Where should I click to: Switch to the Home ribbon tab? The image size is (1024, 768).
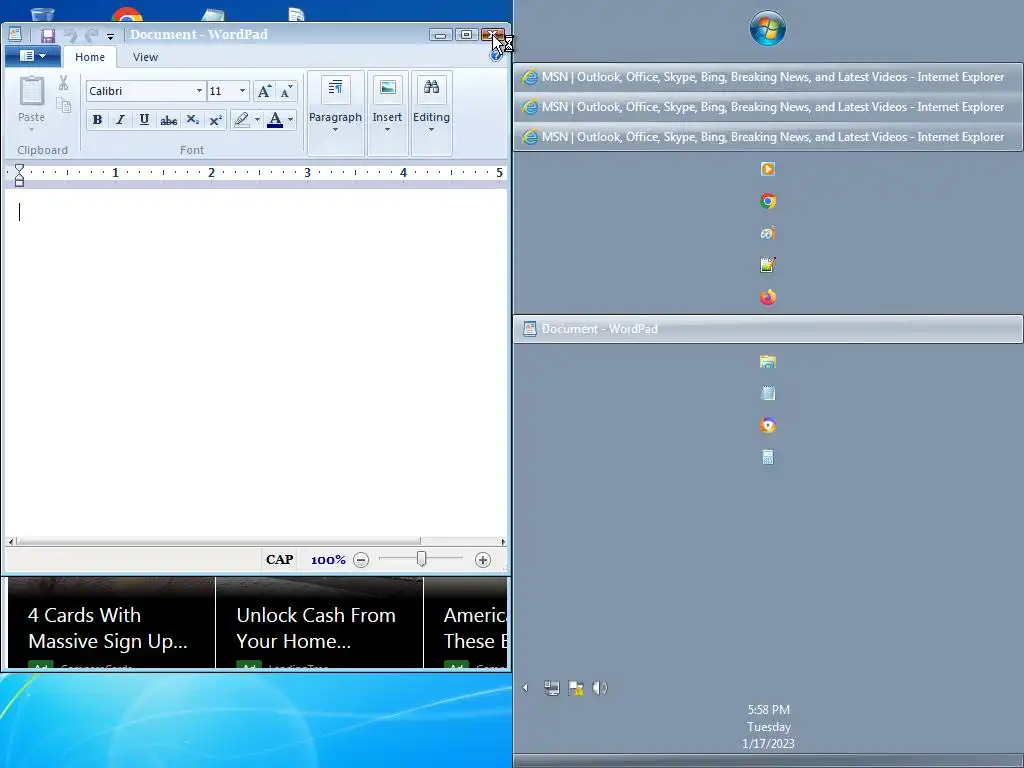point(90,57)
